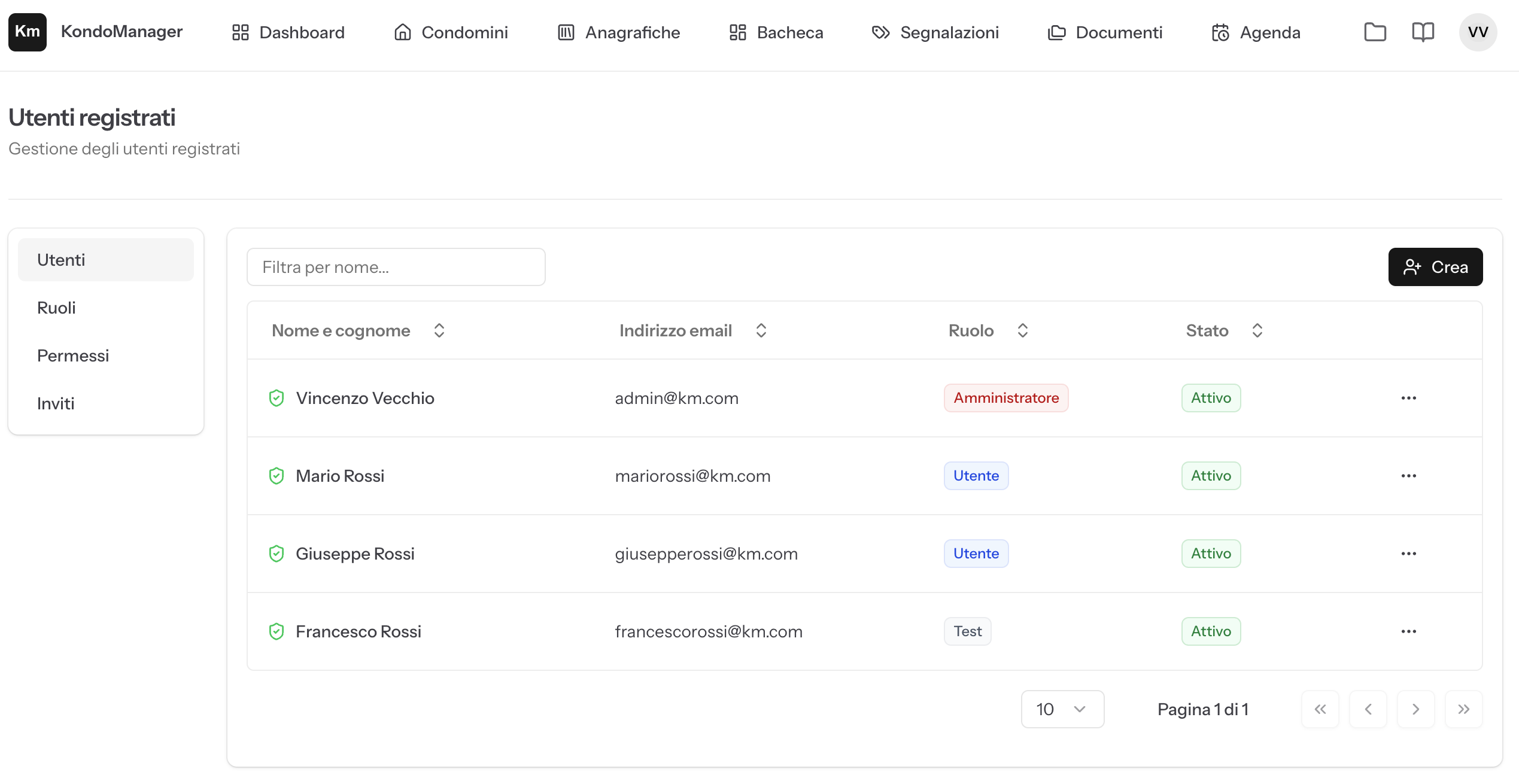Click the Amministratore role badge

[x=1005, y=398]
